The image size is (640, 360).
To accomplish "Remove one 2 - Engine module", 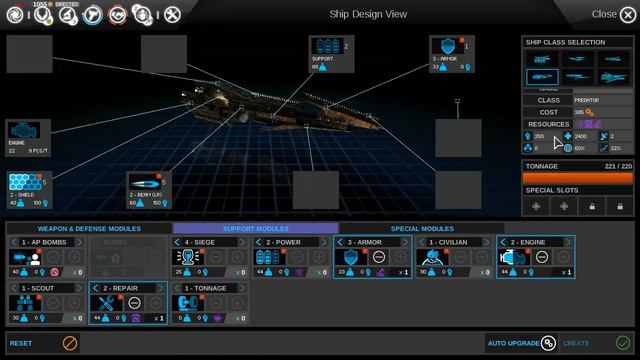I will coord(542,257).
